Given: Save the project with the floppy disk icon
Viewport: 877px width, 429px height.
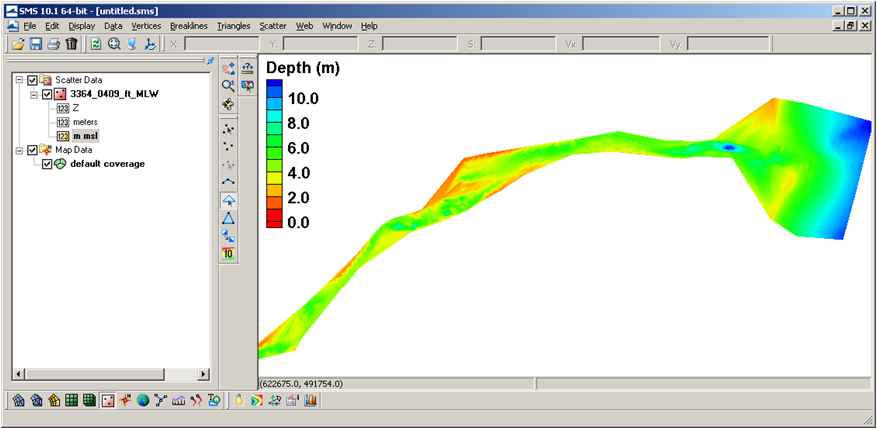Looking at the screenshot, I should tap(36, 44).
